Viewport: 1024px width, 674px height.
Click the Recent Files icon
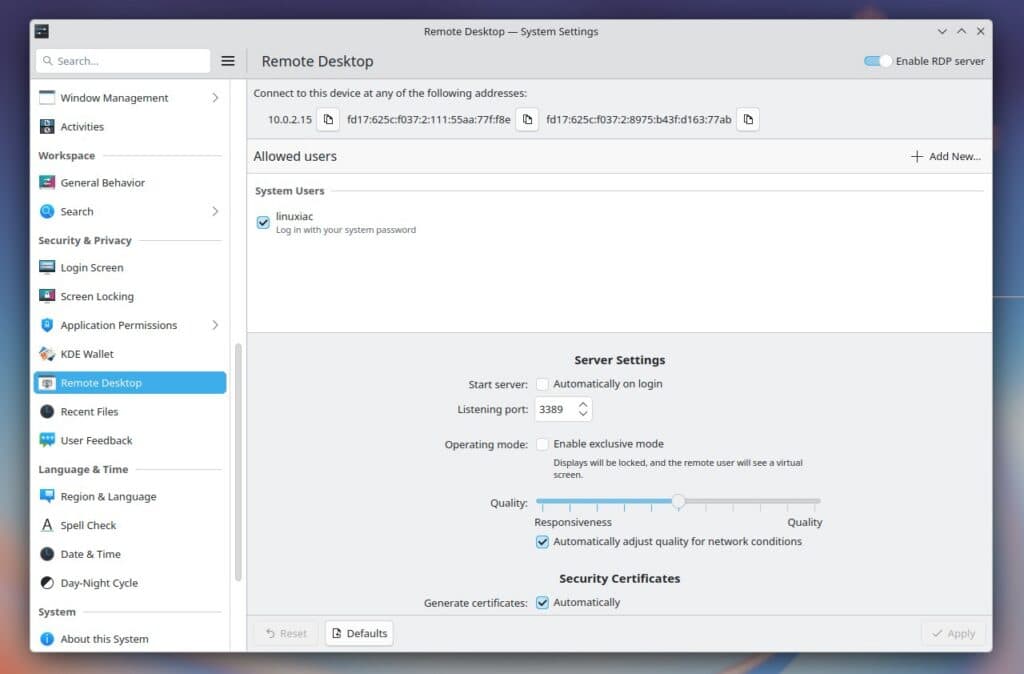click(x=47, y=411)
